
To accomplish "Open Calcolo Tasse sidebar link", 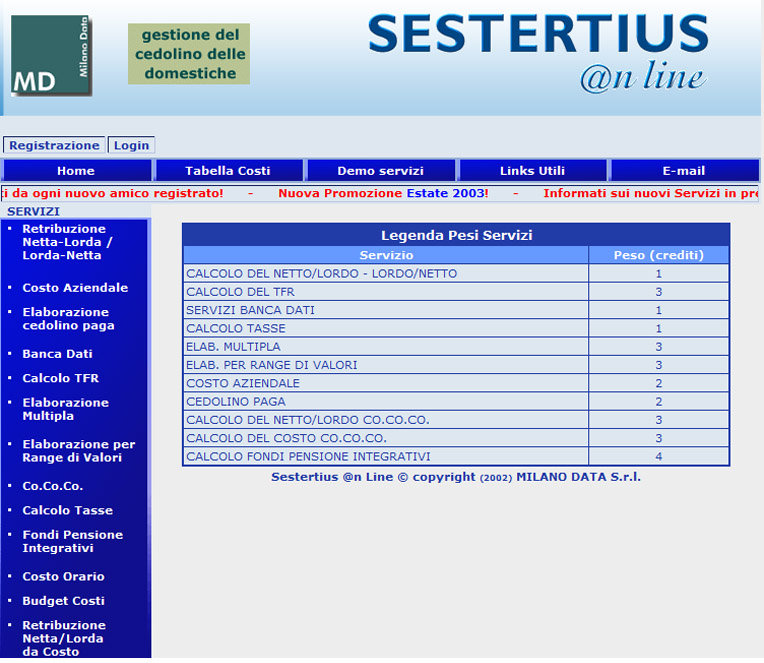I will point(67,511).
